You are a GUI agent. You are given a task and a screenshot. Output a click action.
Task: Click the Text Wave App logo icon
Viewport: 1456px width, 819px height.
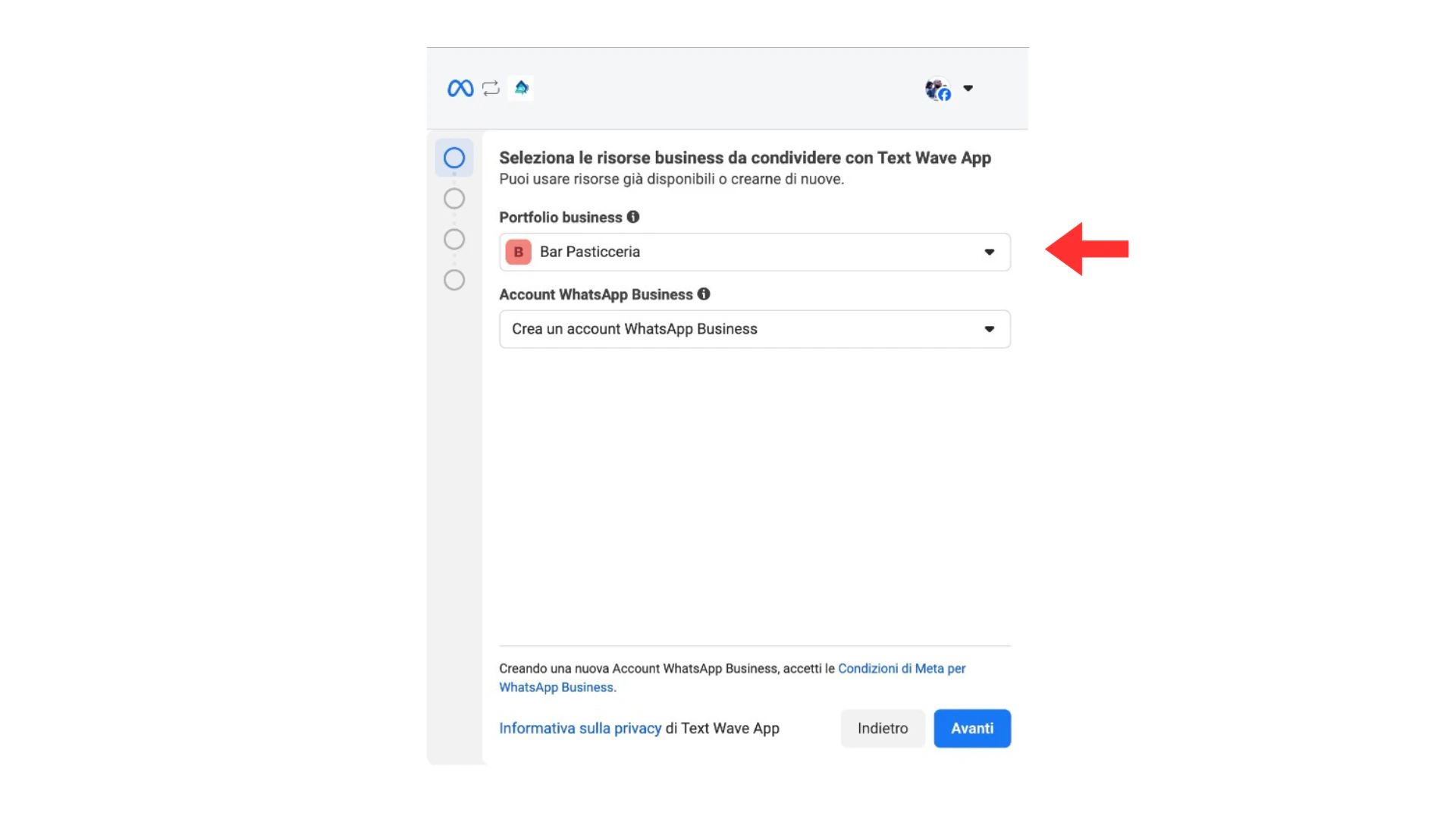(x=521, y=88)
